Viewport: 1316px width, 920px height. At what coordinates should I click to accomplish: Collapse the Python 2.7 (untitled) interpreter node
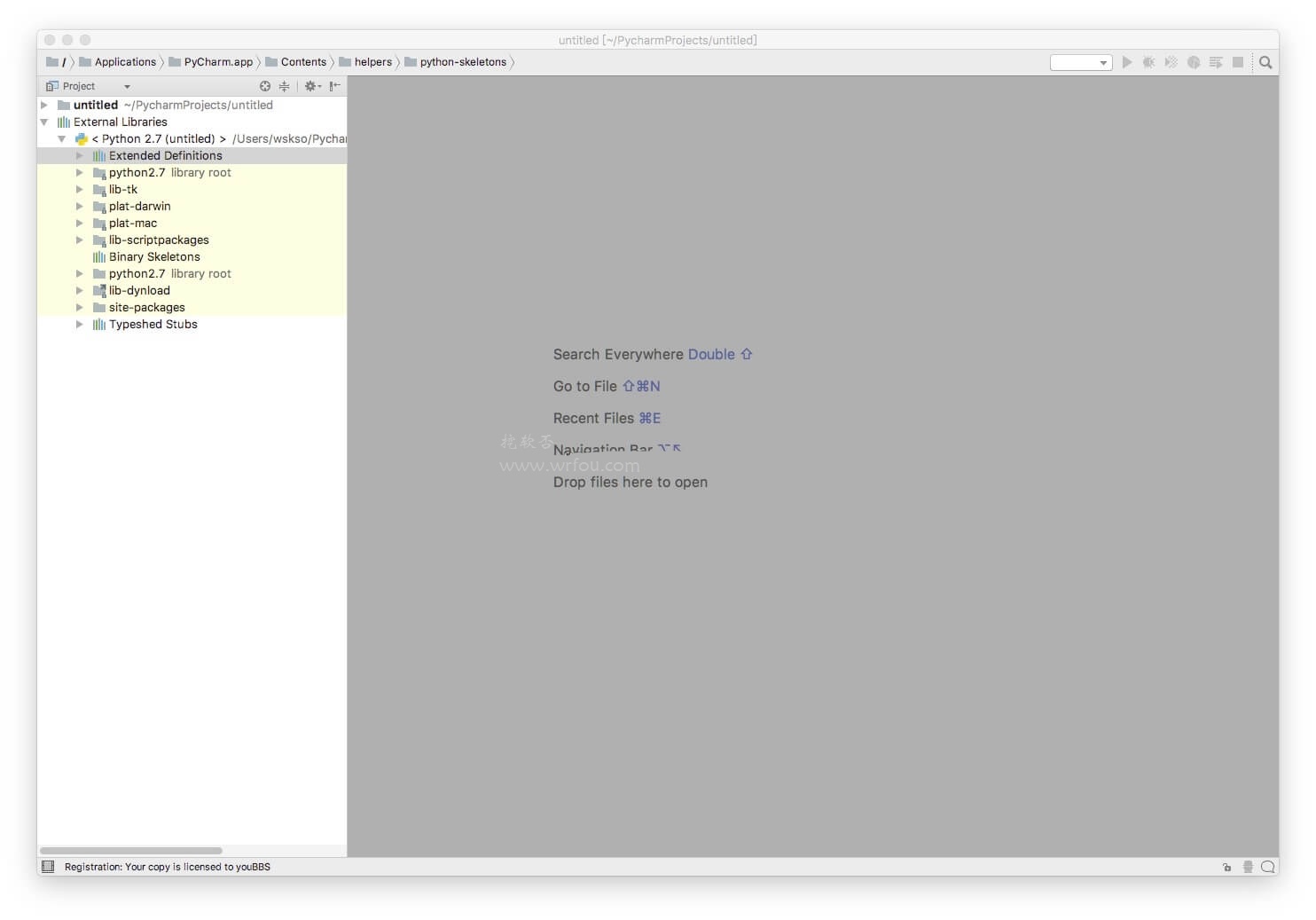(x=62, y=138)
